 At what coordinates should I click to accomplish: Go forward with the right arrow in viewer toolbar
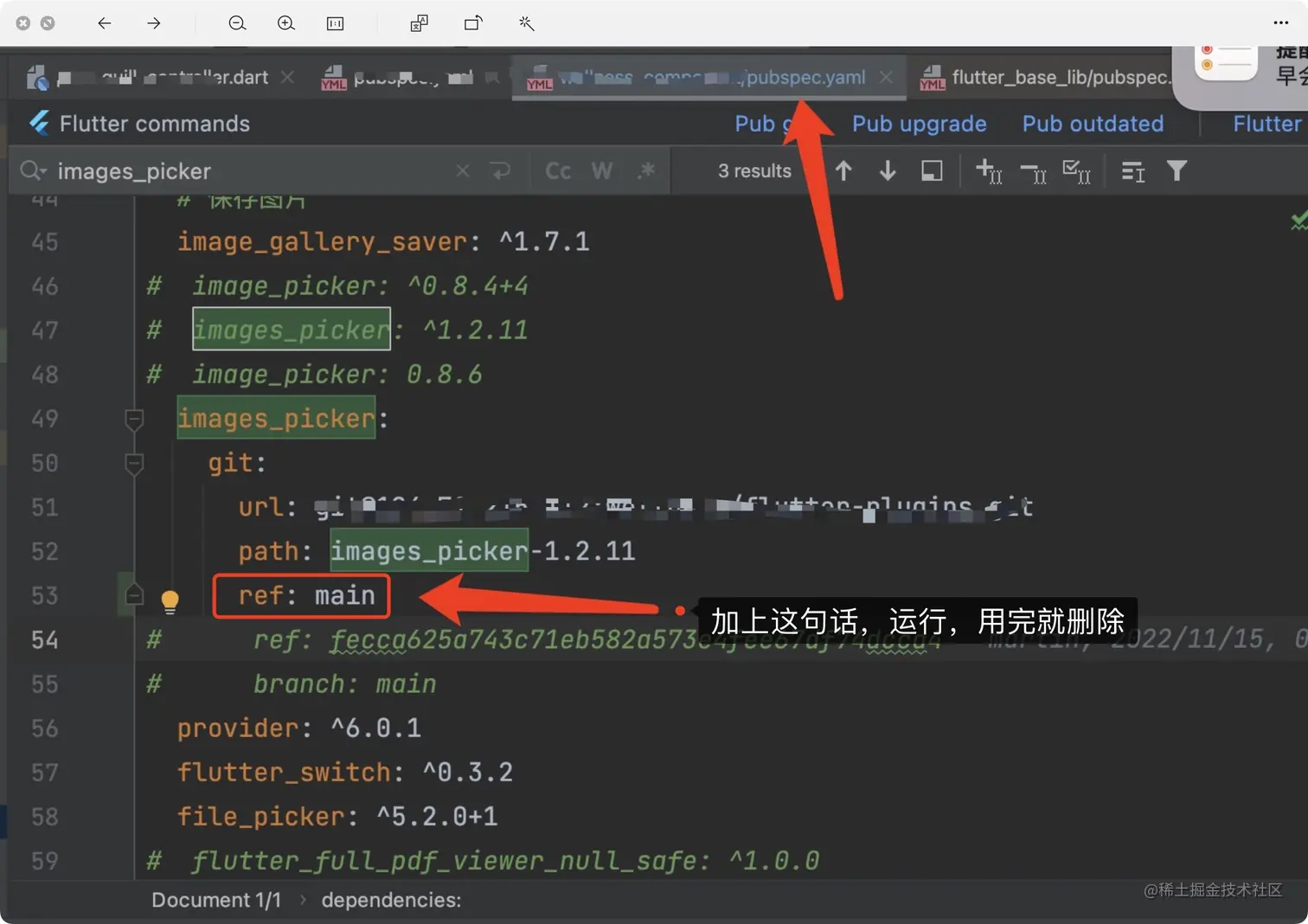(x=154, y=23)
